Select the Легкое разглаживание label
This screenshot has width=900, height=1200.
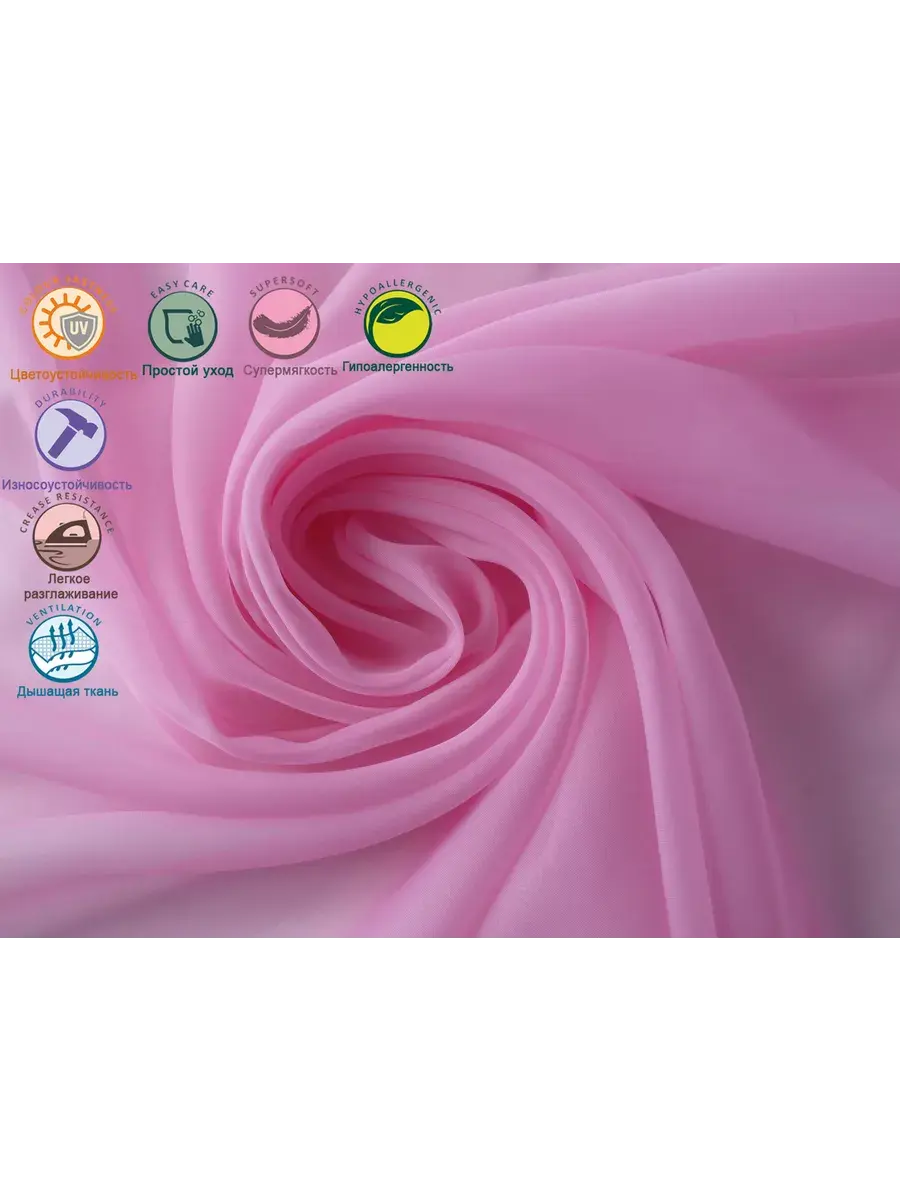pos(69,587)
